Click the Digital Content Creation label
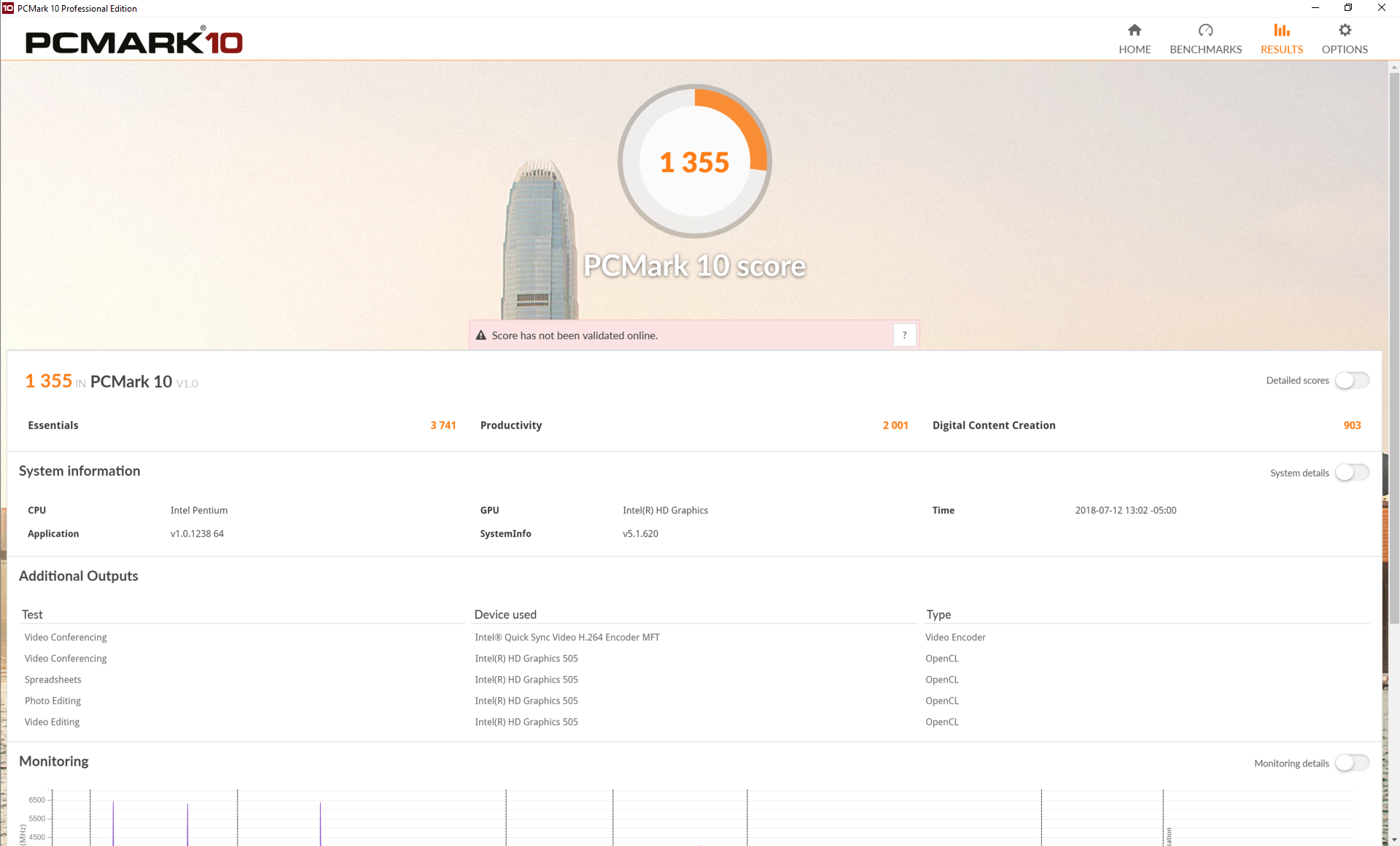 [x=994, y=425]
